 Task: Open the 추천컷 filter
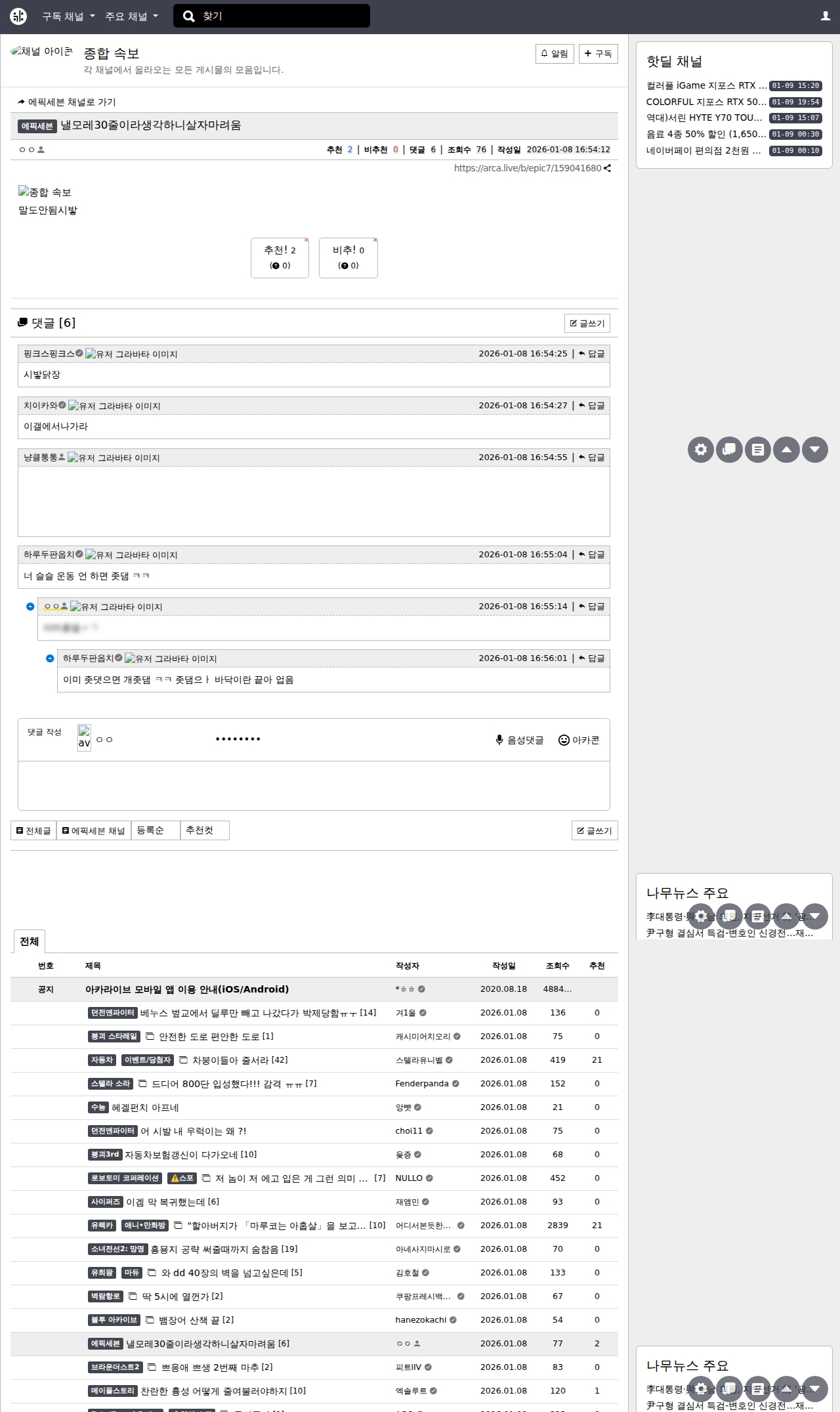tap(205, 831)
